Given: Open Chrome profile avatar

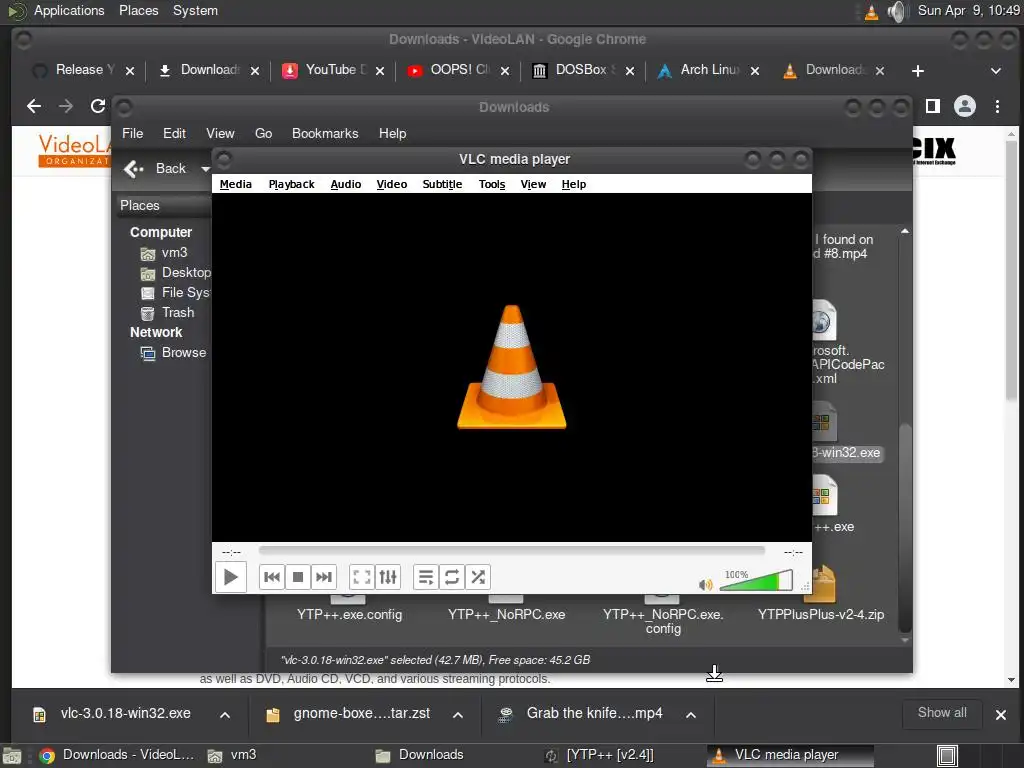Looking at the screenshot, I should pyautogui.click(x=965, y=106).
